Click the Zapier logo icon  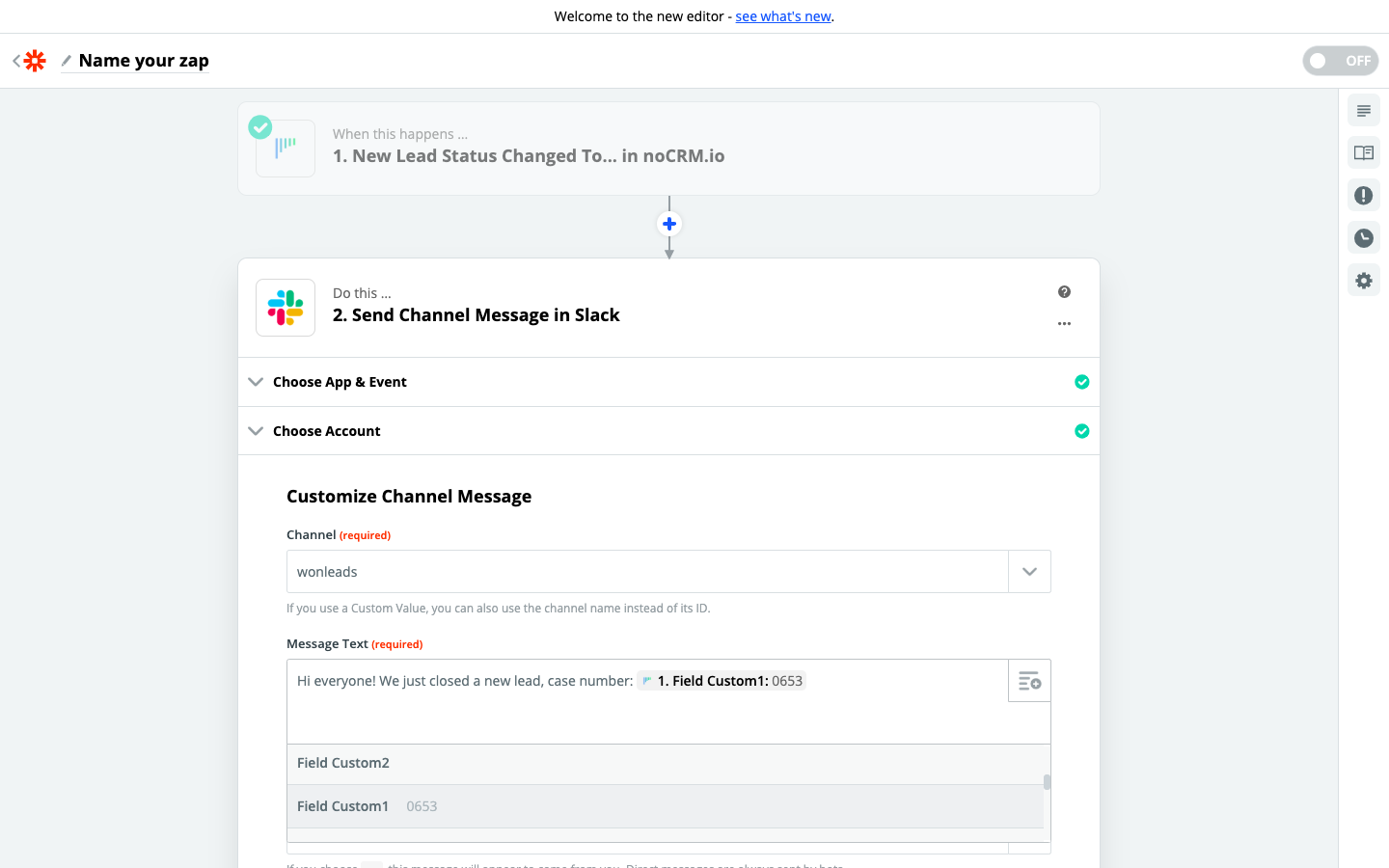point(35,61)
